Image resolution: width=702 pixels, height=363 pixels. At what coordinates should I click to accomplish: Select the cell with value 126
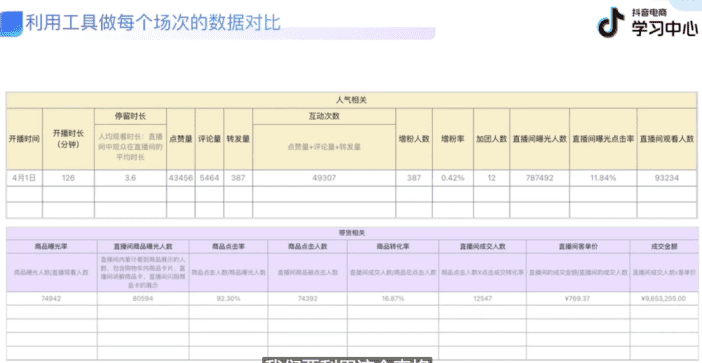point(68,178)
